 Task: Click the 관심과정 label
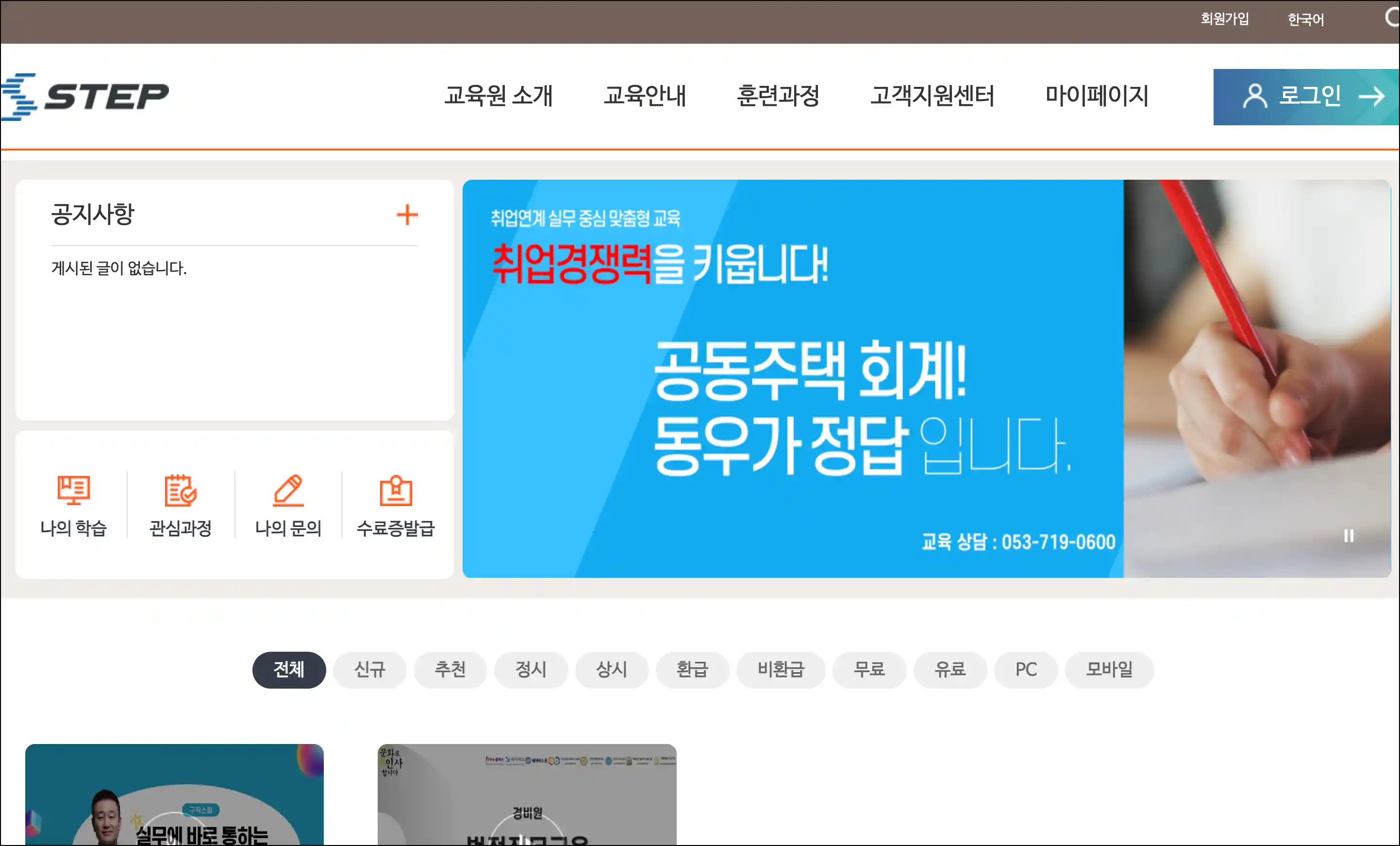(x=180, y=528)
